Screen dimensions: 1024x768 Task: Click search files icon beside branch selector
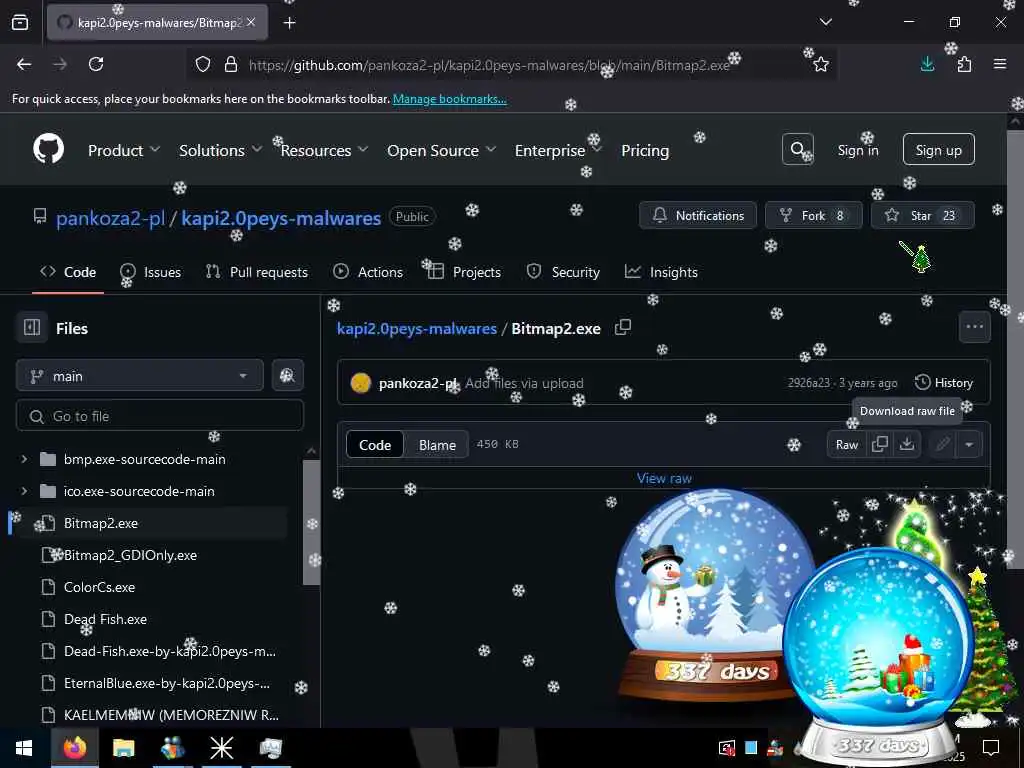point(287,376)
